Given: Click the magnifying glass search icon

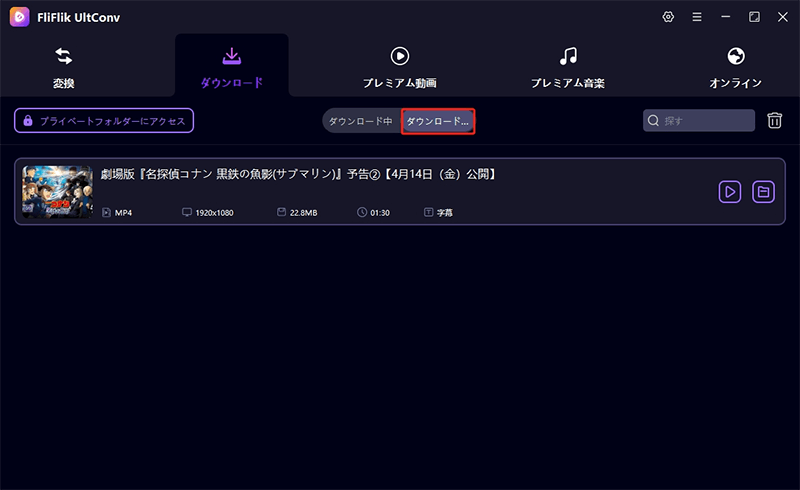Looking at the screenshot, I should click(654, 121).
